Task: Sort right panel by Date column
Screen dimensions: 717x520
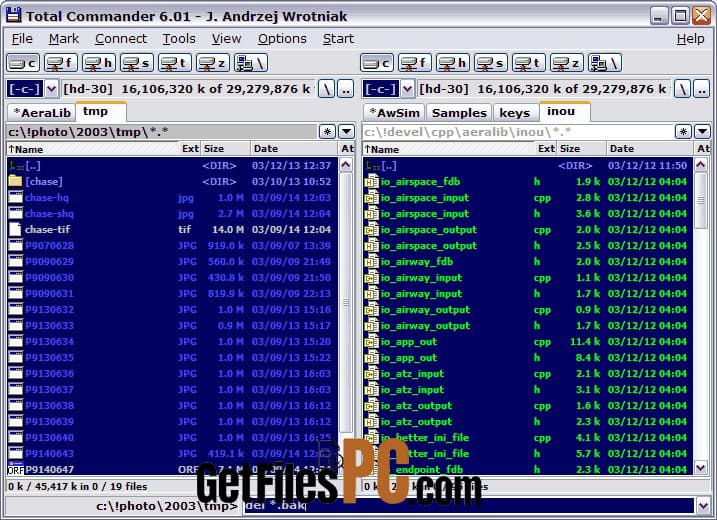Action: click(x=650, y=149)
